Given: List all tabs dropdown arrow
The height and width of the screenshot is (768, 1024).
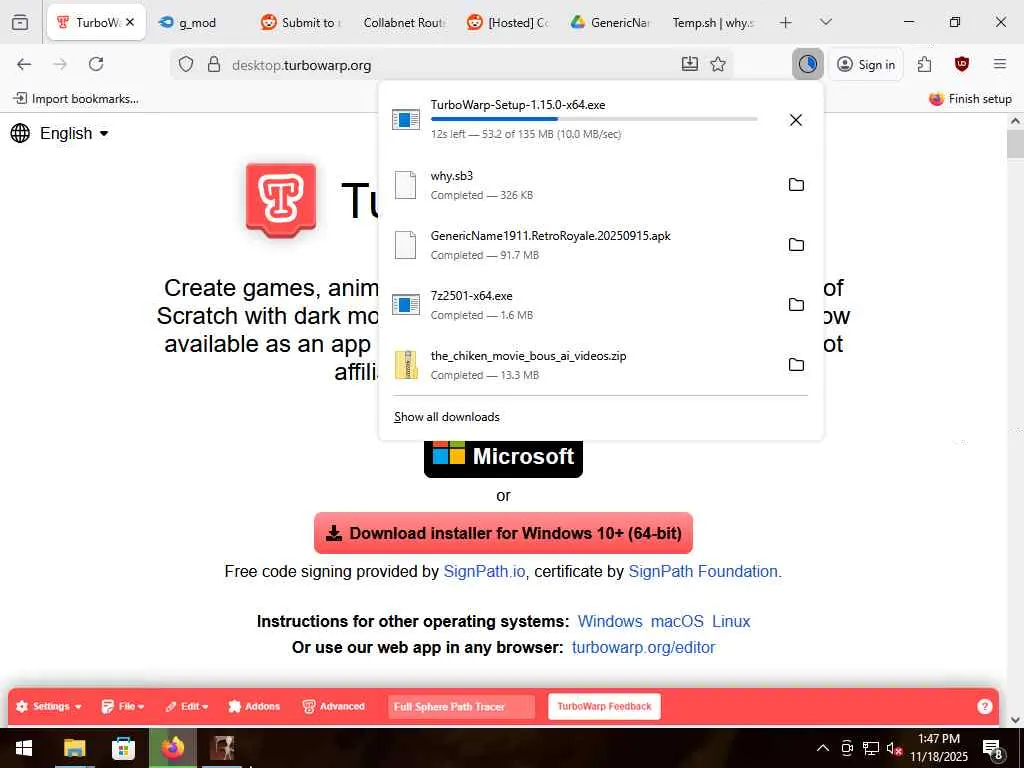Looking at the screenshot, I should [825, 22].
